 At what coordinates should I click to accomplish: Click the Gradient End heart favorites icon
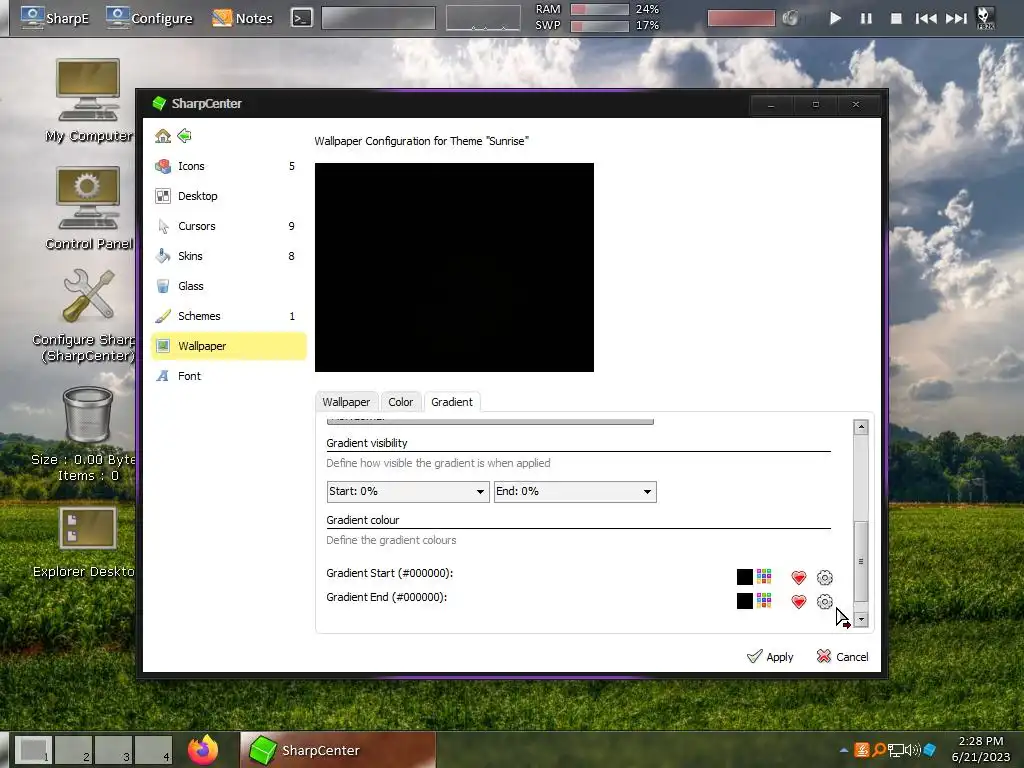click(x=798, y=601)
